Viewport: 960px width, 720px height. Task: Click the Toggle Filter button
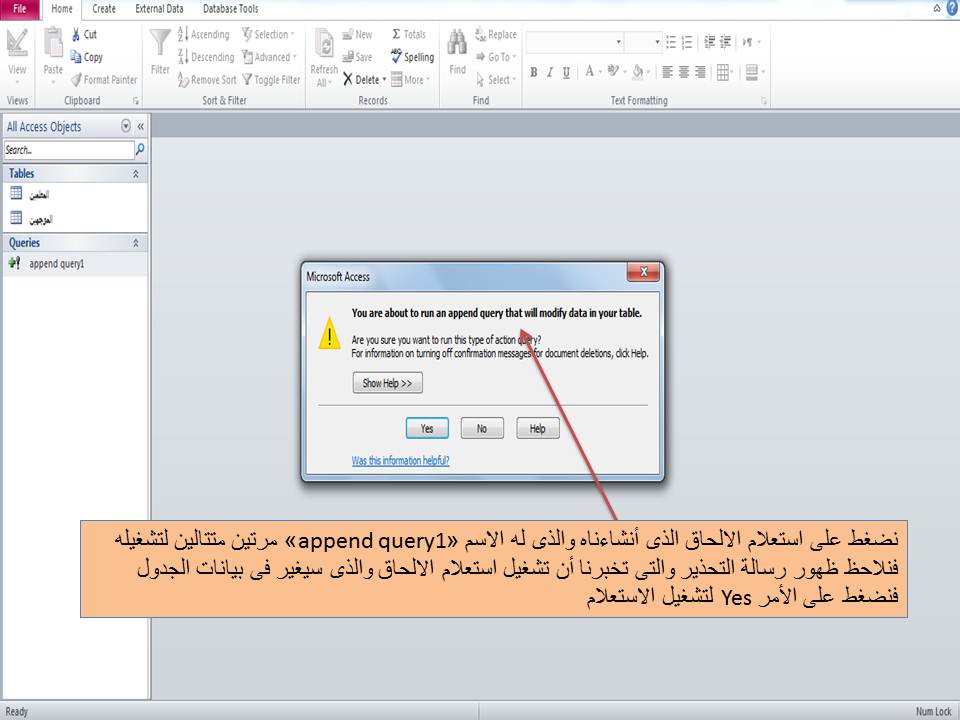click(271, 80)
